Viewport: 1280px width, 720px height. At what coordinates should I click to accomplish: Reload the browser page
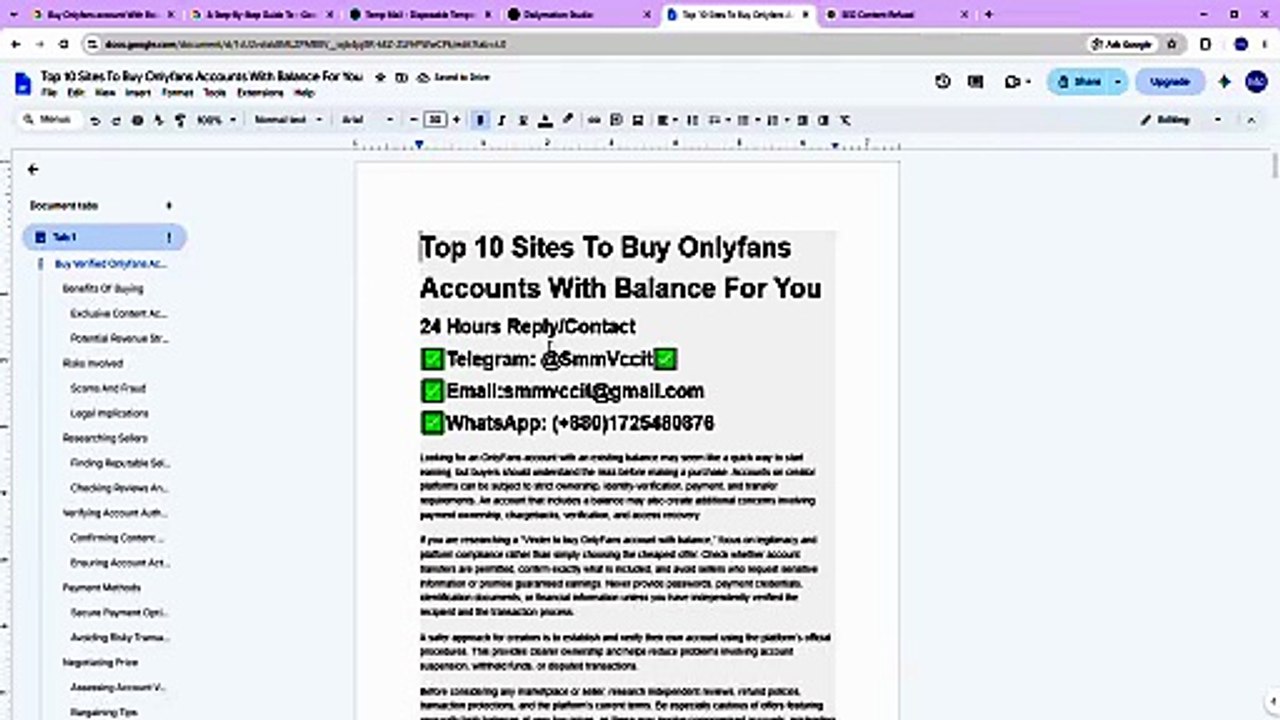64,44
